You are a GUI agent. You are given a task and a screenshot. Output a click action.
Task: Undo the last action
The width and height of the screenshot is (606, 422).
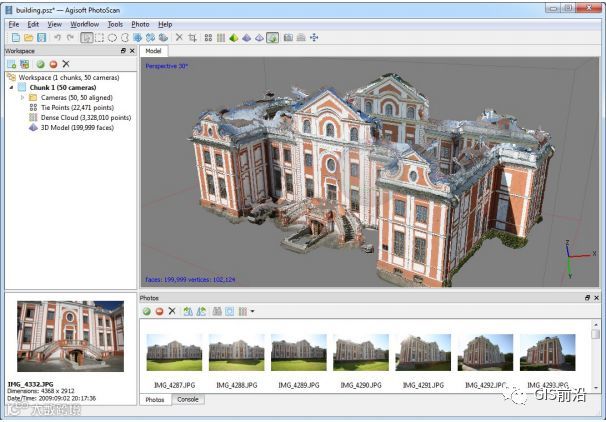coord(58,37)
